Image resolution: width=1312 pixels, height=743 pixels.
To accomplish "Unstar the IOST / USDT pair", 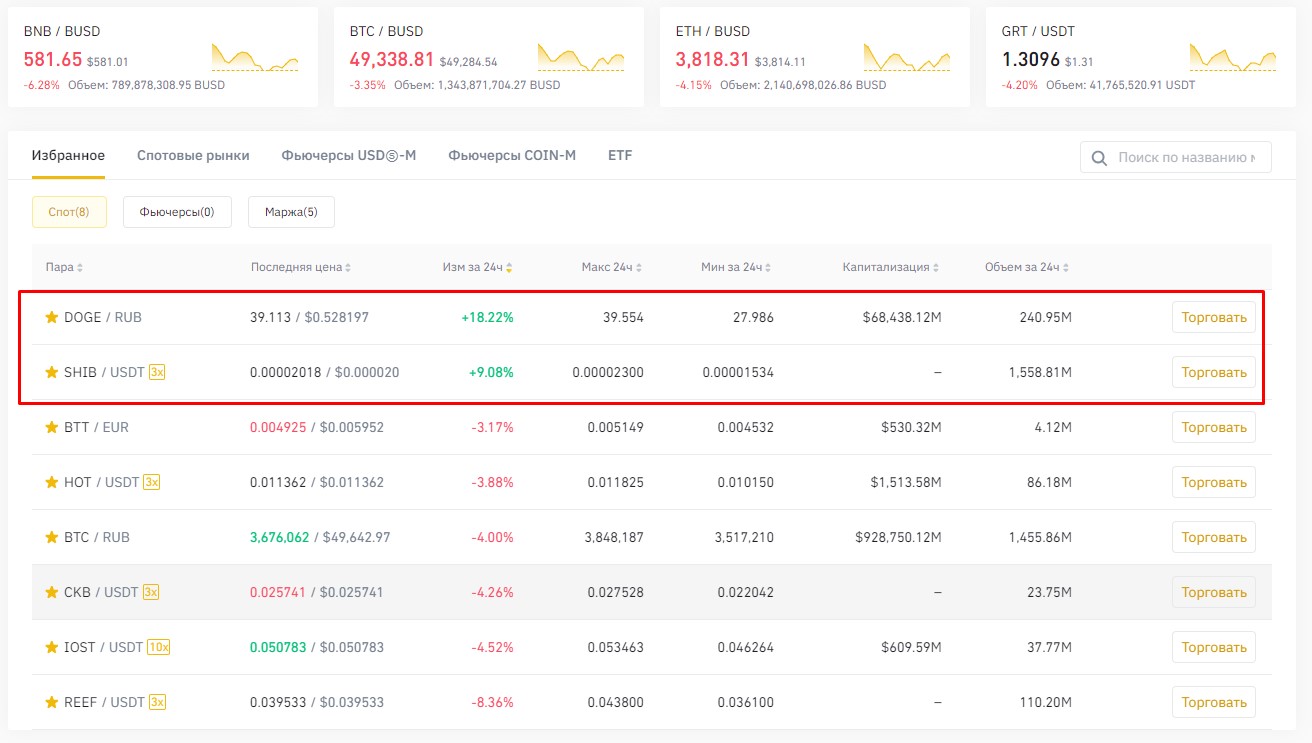I will [x=52, y=647].
